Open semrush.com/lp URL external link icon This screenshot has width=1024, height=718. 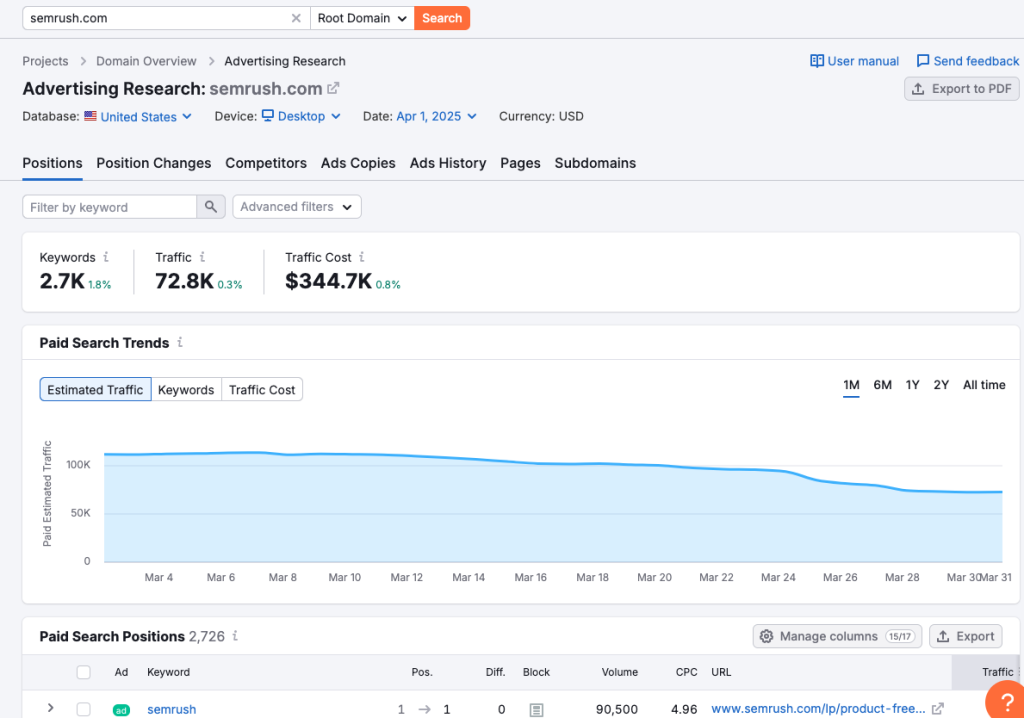point(938,709)
